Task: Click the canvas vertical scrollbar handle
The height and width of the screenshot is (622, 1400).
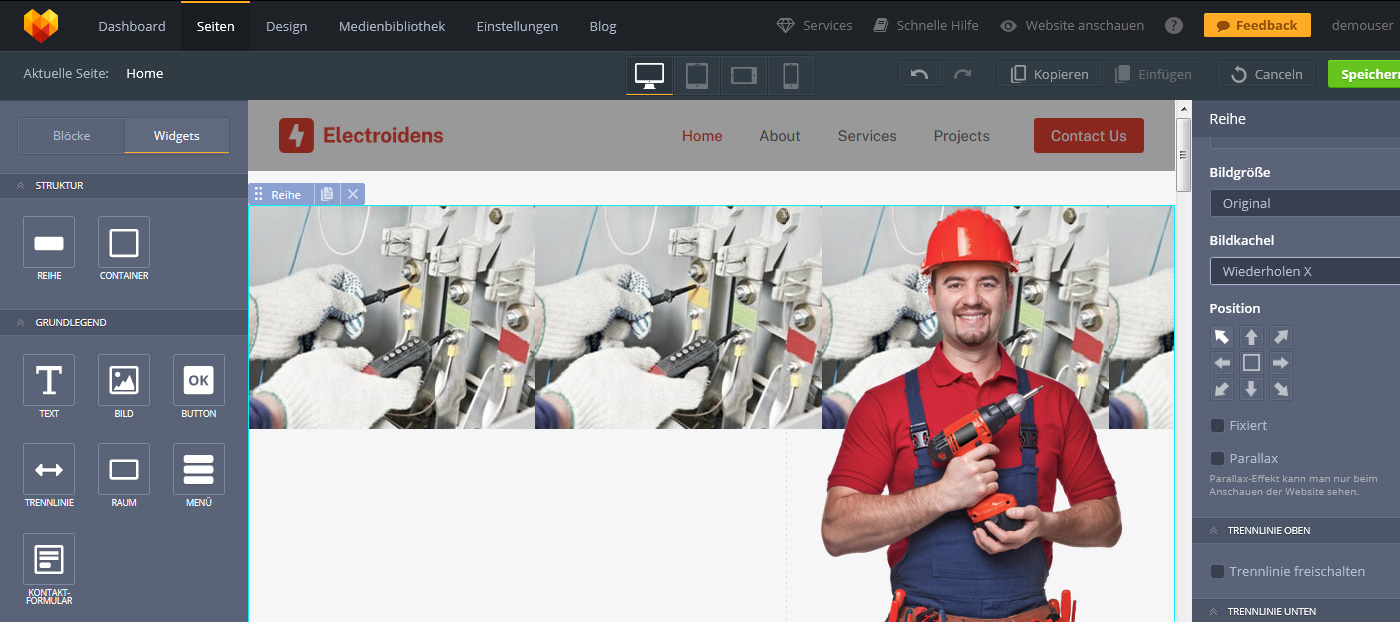Action: [1183, 154]
